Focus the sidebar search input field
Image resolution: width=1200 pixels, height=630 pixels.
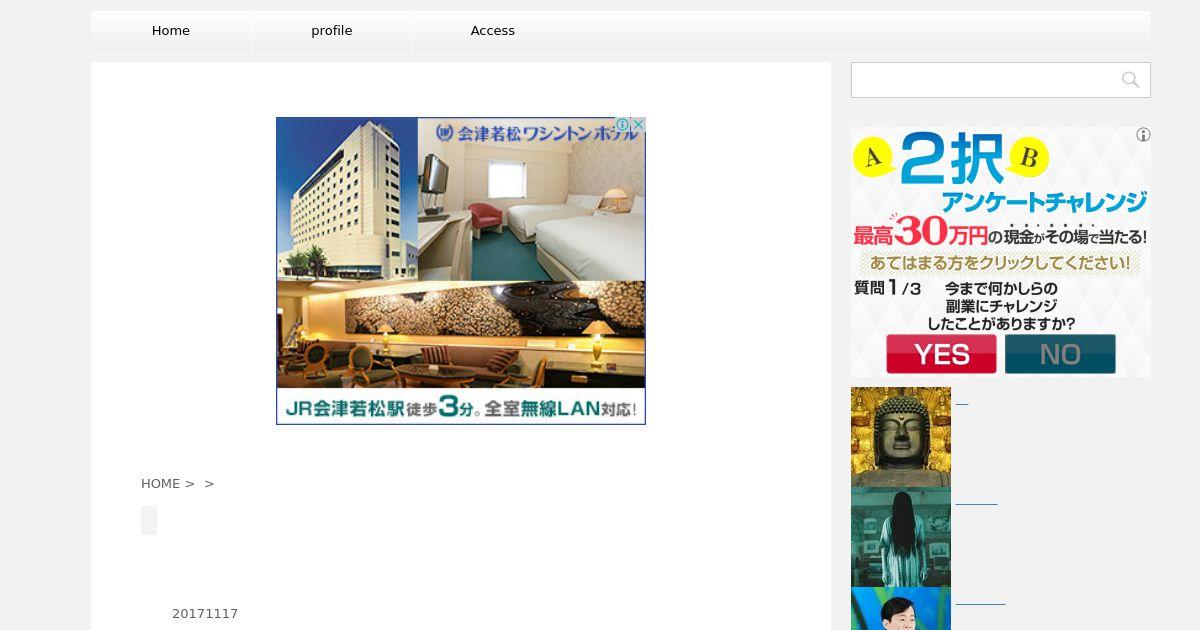click(1001, 80)
